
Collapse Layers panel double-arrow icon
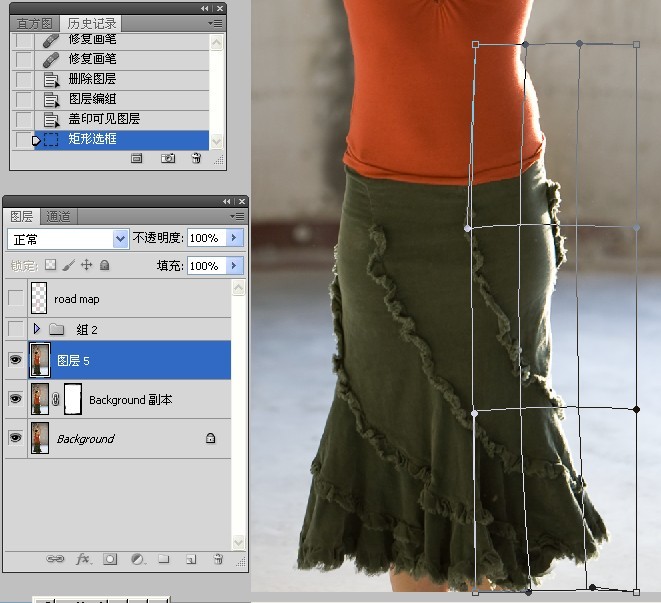coord(227,202)
